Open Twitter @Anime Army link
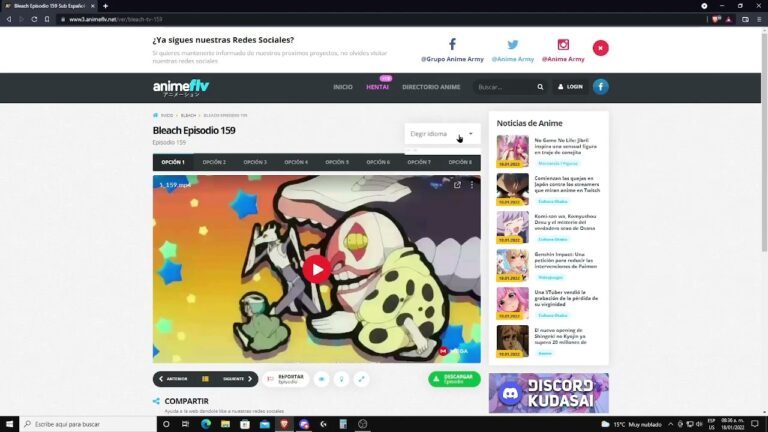This screenshot has width=768, height=432. (x=512, y=50)
